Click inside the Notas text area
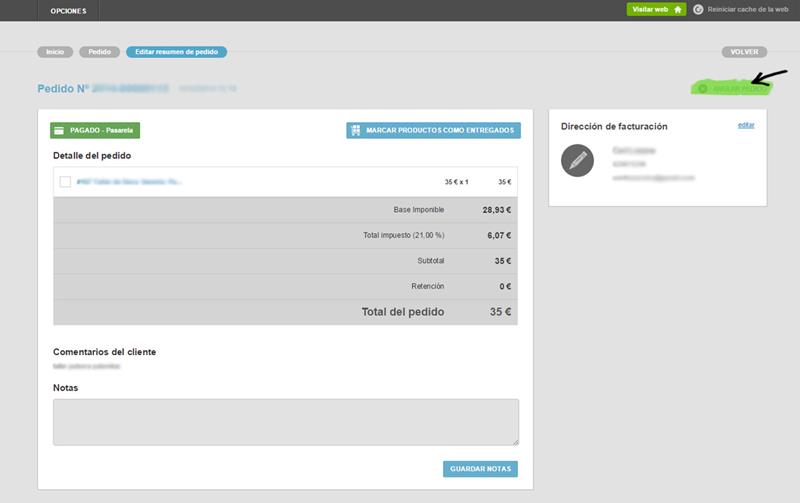The image size is (800, 503). tap(285, 421)
